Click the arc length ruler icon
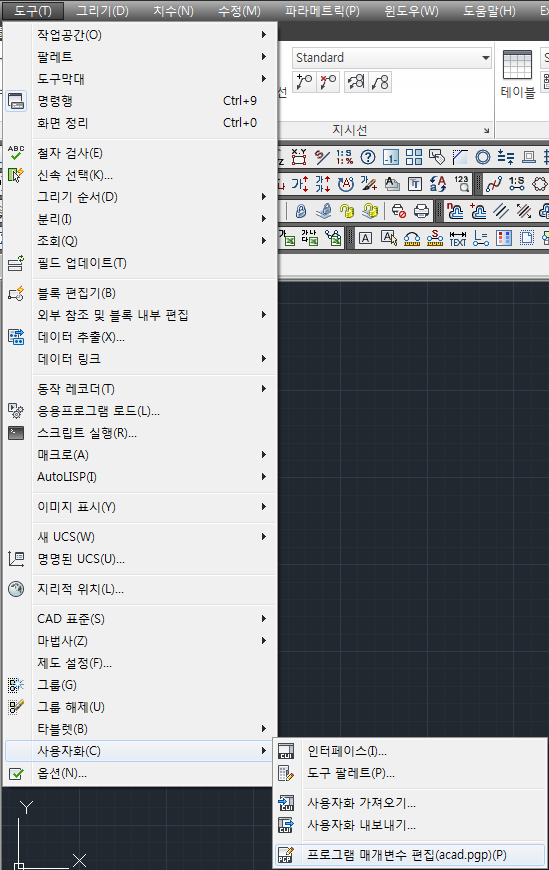The image size is (549, 870). click(x=411, y=238)
